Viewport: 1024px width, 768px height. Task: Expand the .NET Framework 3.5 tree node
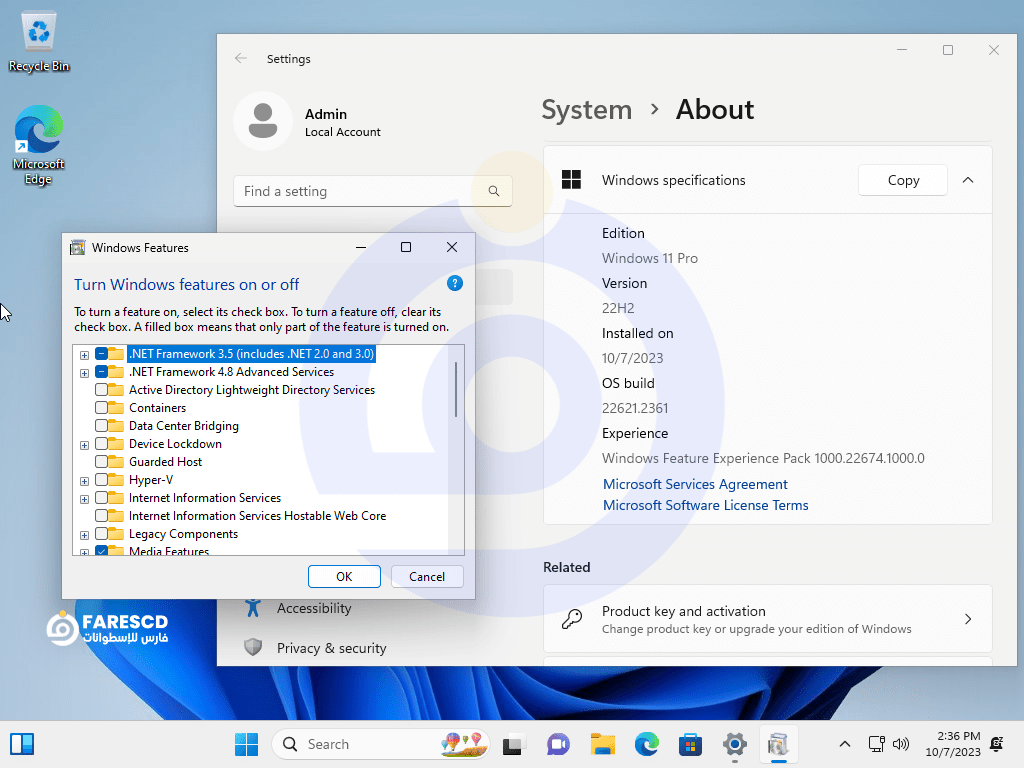[x=84, y=355]
